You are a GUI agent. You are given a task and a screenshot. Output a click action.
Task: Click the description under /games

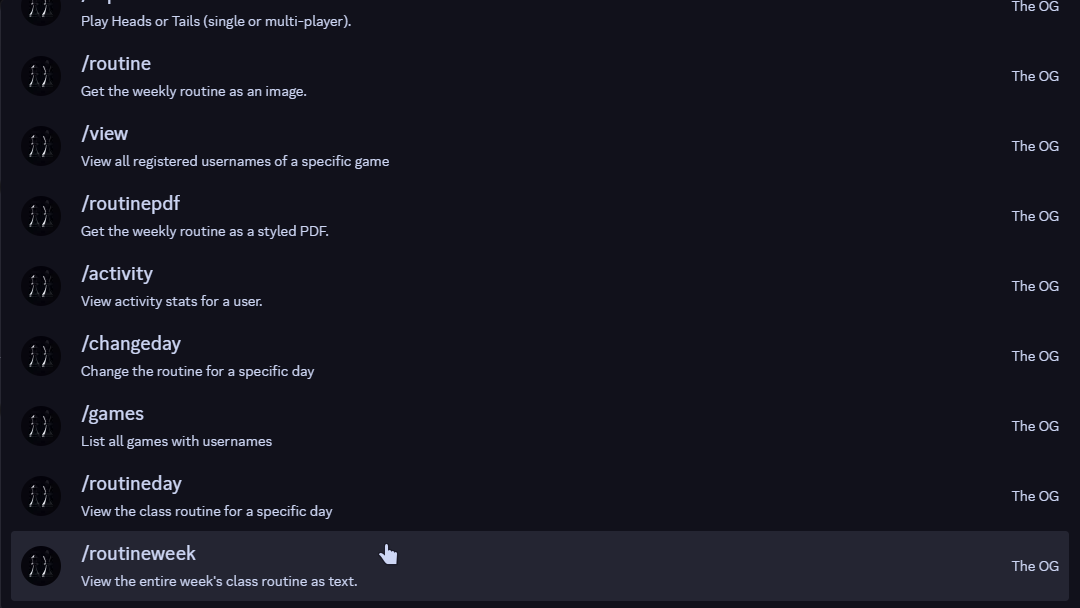pos(176,441)
